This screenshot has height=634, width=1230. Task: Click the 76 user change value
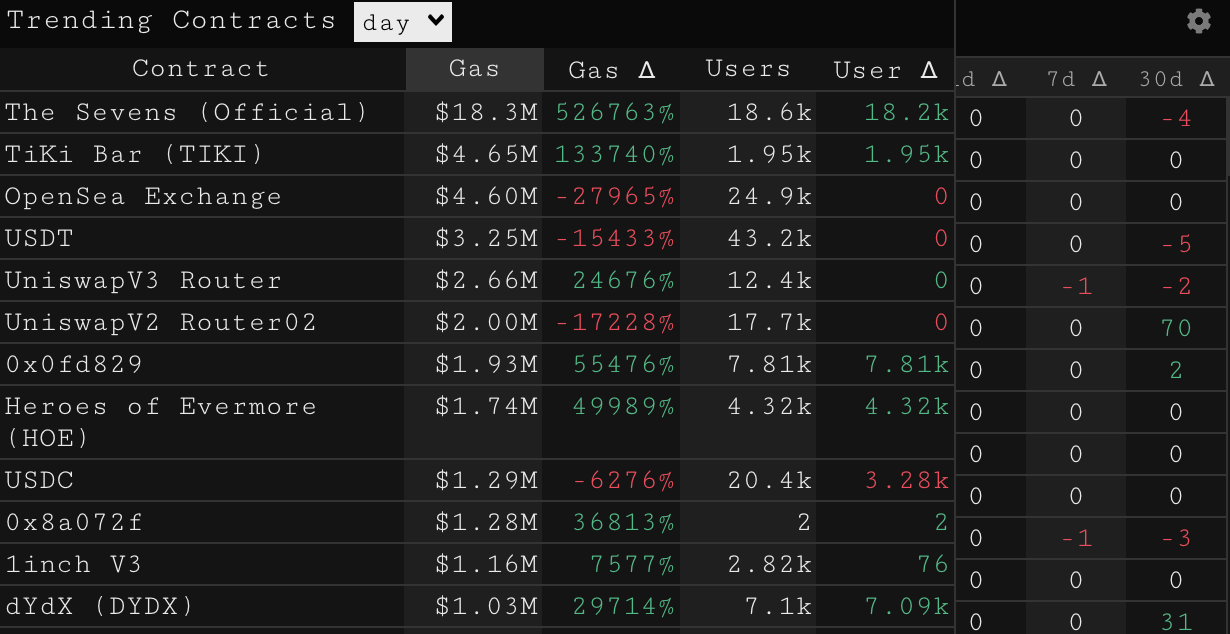(933, 564)
